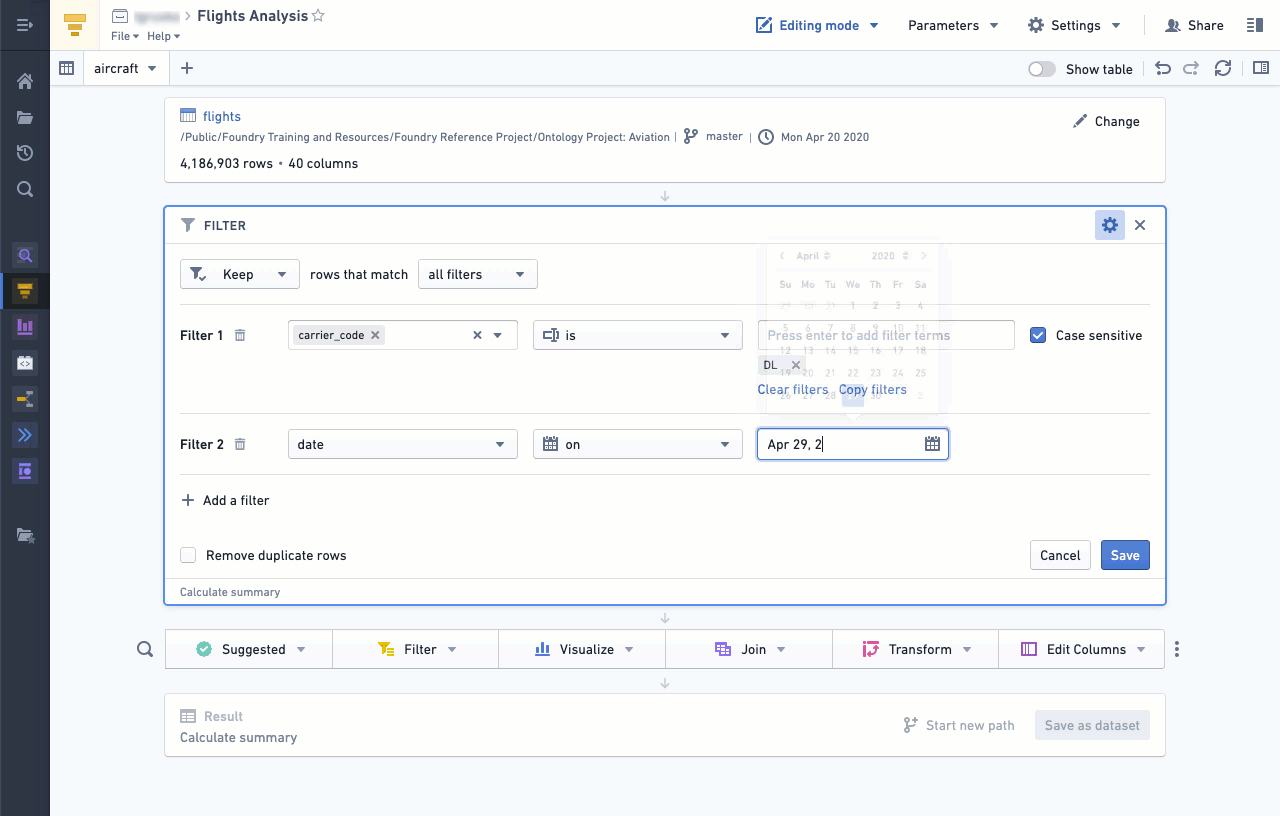This screenshot has width=1280, height=816.
Task: Open the Parameters menu
Action: tap(953, 25)
